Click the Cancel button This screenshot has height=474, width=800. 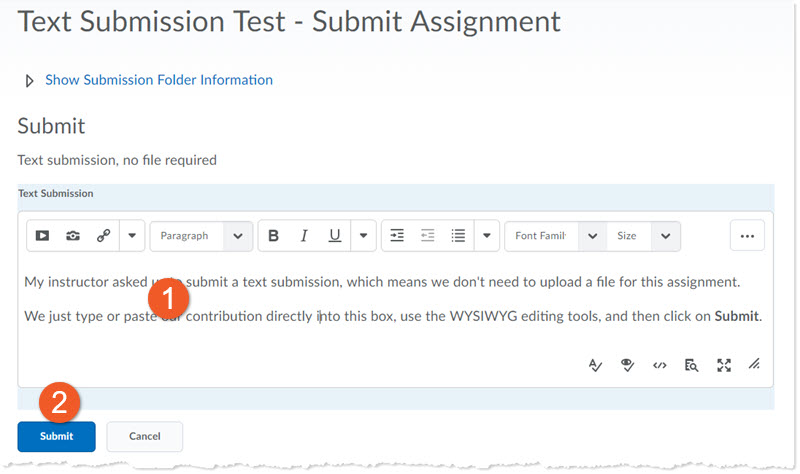click(145, 437)
